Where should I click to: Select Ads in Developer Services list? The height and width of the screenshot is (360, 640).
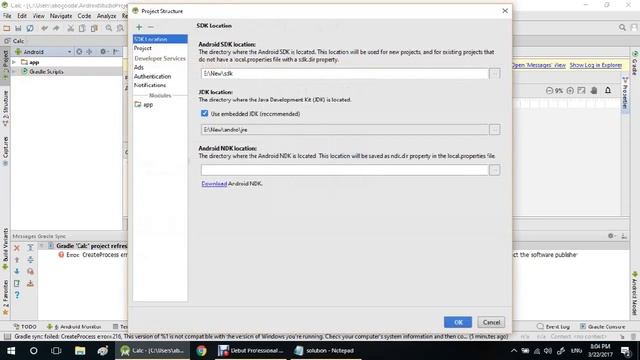[x=139, y=67]
